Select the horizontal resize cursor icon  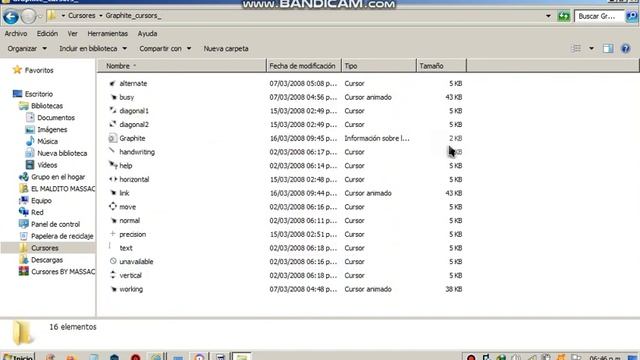[x=113, y=179]
